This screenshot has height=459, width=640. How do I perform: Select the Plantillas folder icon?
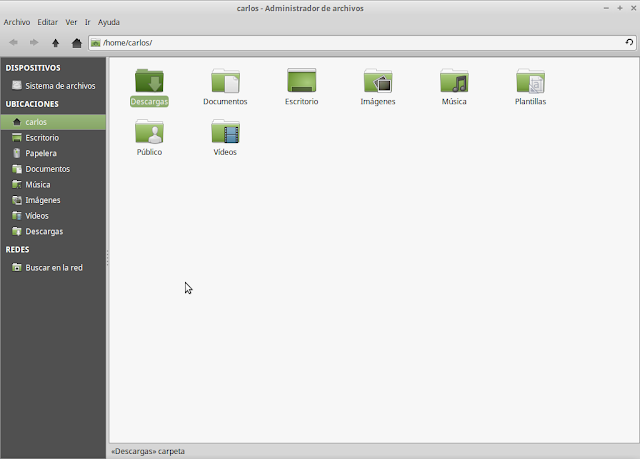pos(530,80)
